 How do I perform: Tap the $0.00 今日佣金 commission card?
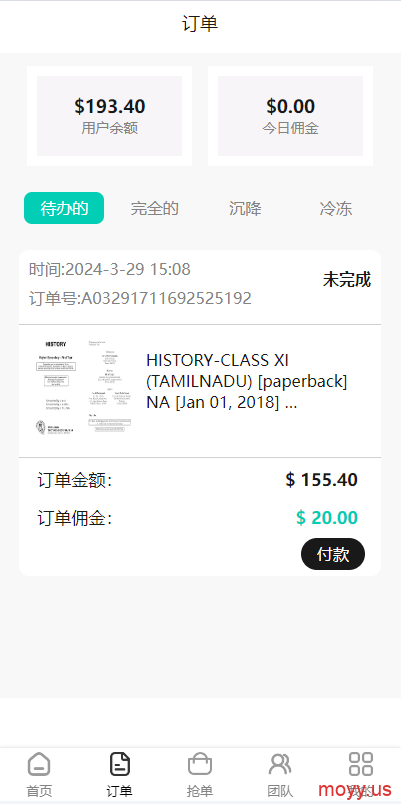pos(290,116)
